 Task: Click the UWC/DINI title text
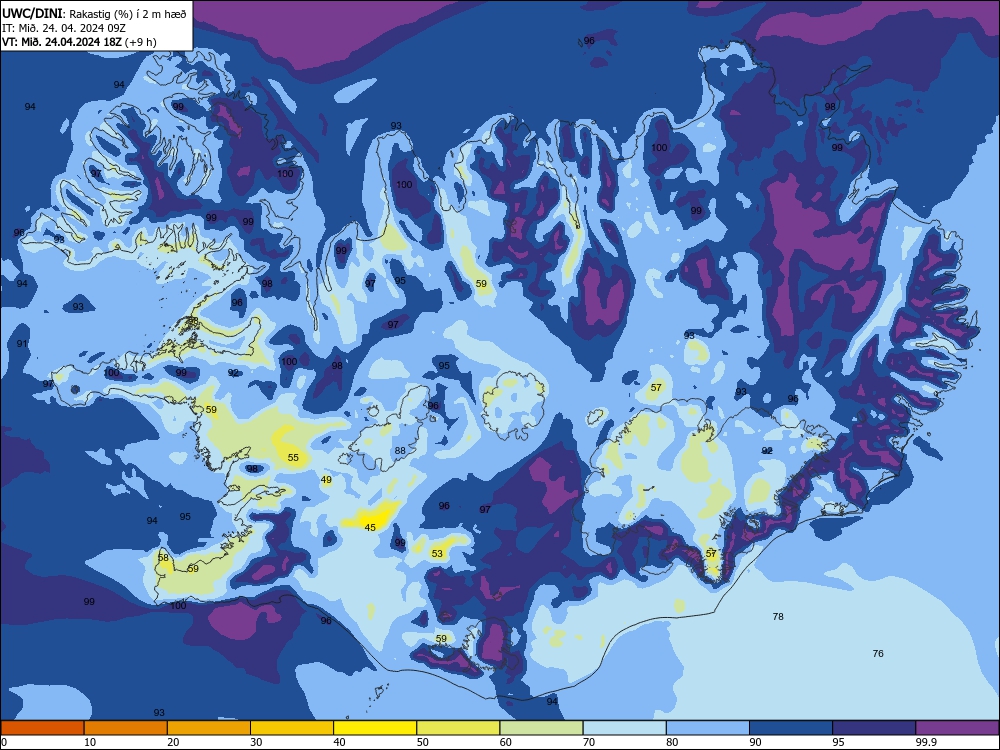[32, 13]
